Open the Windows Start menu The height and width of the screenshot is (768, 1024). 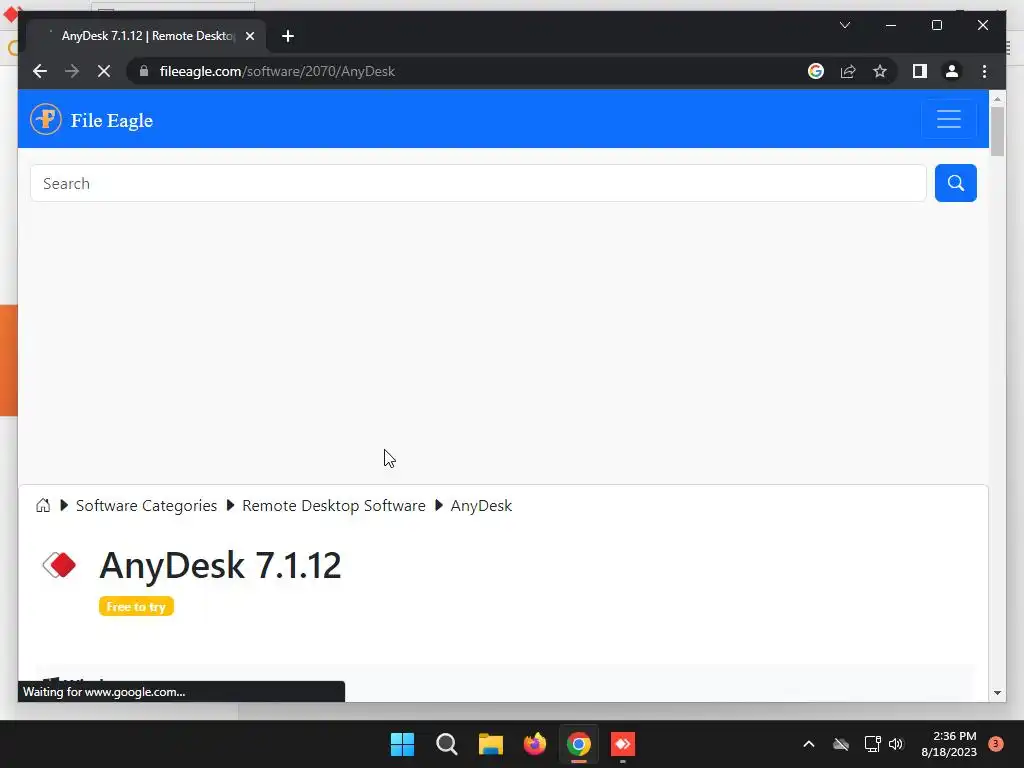tap(402, 744)
